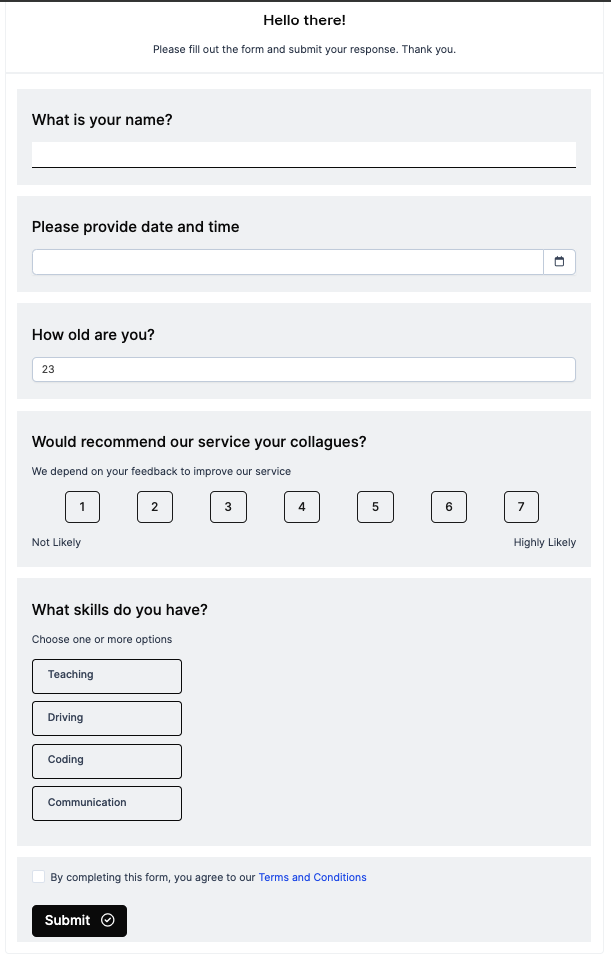Viewport: 611px width, 965px height.
Task: Choose rating 1 for recommendation
Action: click(x=82, y=507)
